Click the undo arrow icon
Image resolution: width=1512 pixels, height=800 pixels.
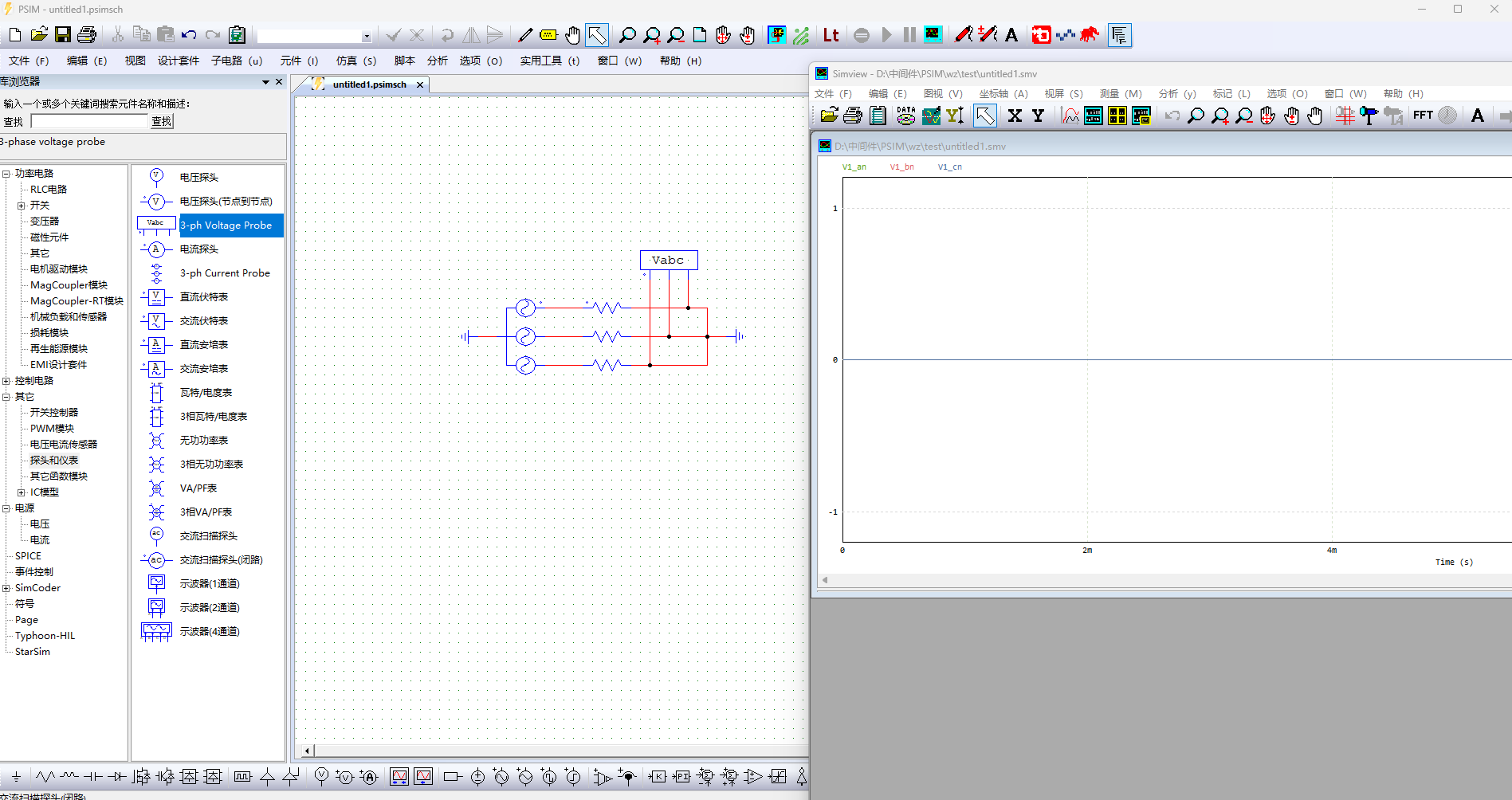189,35
